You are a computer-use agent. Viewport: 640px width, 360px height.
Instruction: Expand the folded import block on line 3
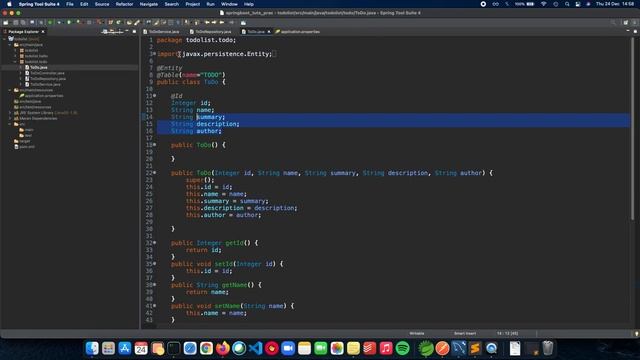[154, 54]
